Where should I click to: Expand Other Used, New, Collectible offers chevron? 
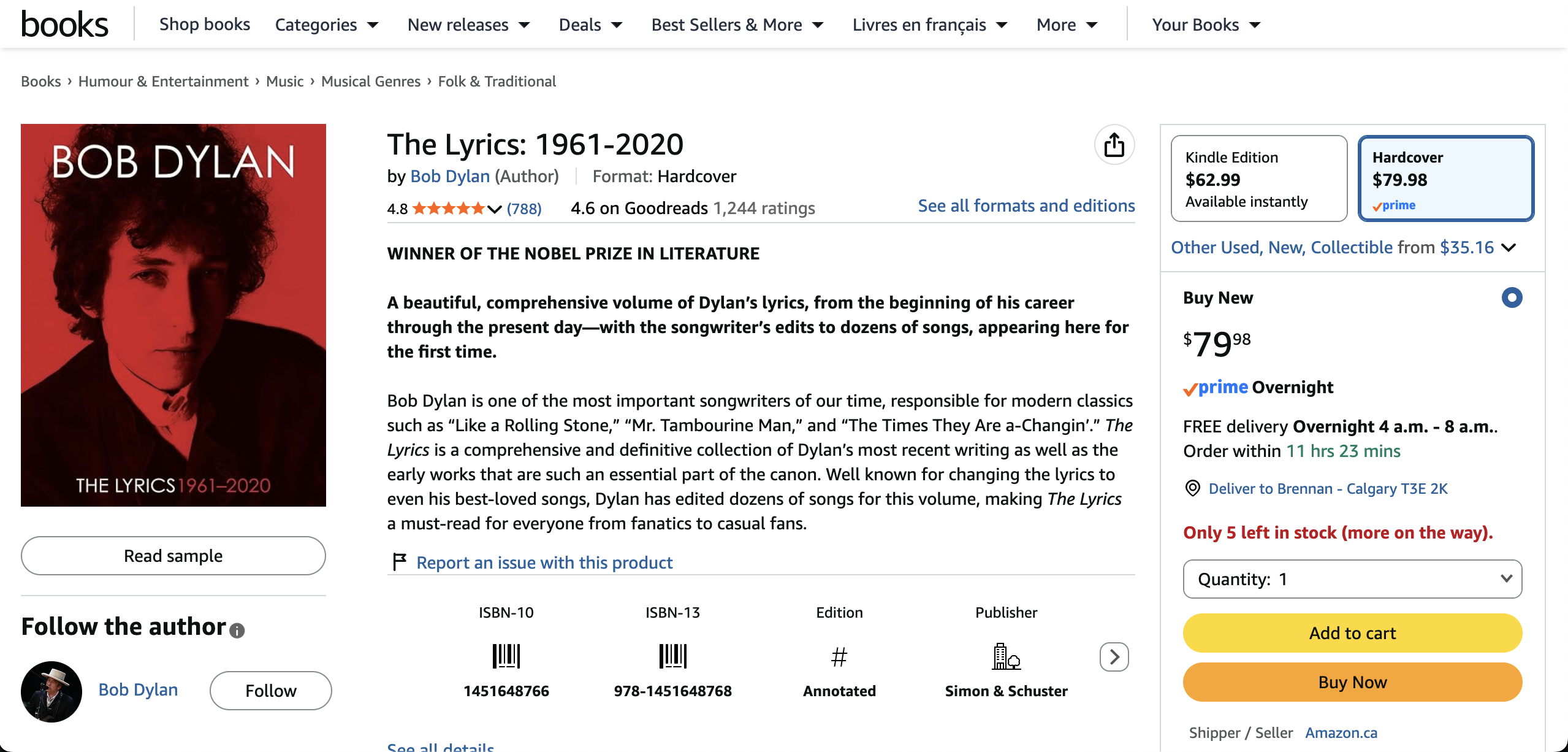(x=1509, y=248)
